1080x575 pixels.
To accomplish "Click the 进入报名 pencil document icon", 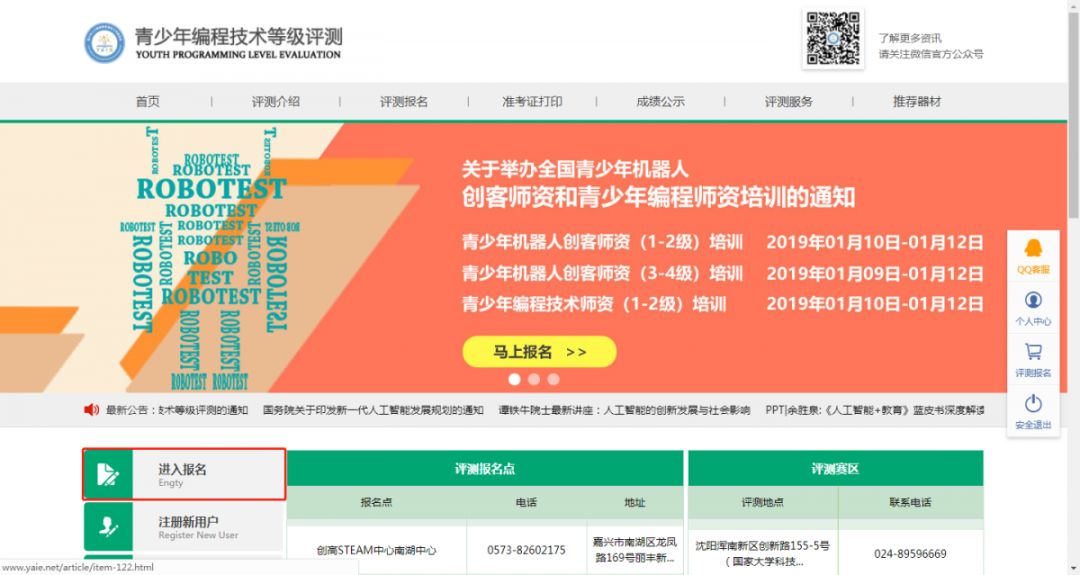I will 108,474.
